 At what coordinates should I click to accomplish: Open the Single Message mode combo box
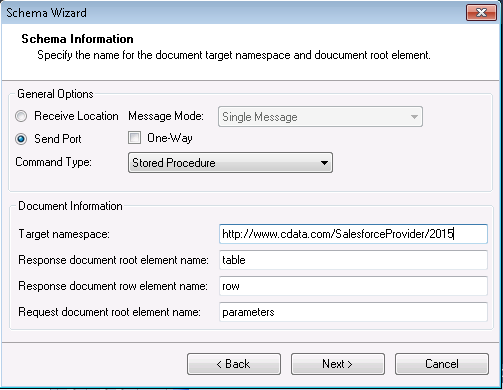click(x=320, y=117)
